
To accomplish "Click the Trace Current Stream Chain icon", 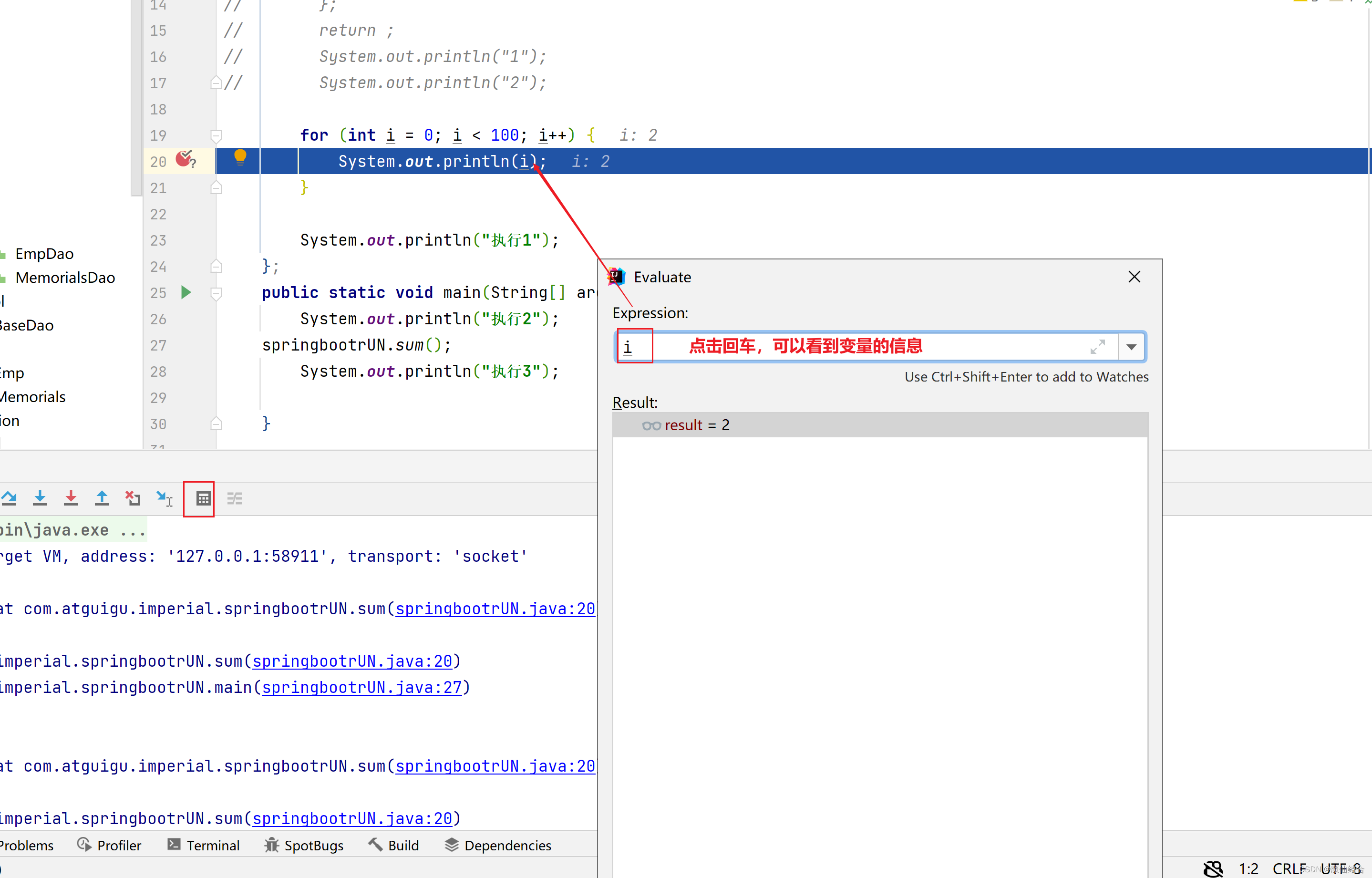I will click(234, 499).
